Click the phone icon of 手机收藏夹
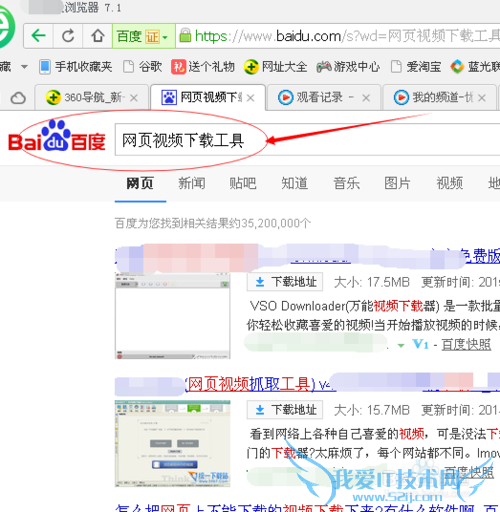Image resolution: width=500 pixels, height=512 pixels. 45,67
